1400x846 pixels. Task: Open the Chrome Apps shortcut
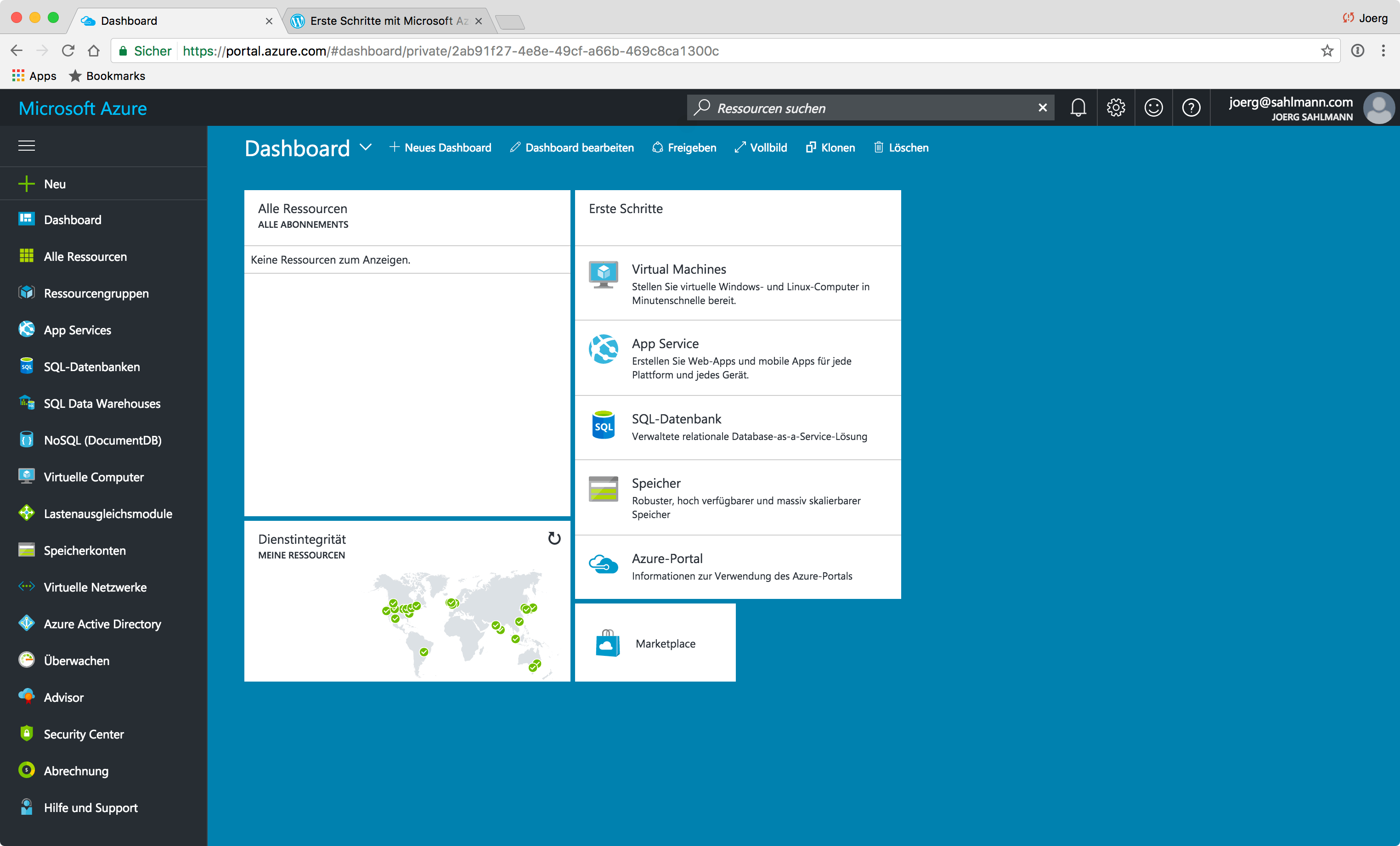coord(34,76)
